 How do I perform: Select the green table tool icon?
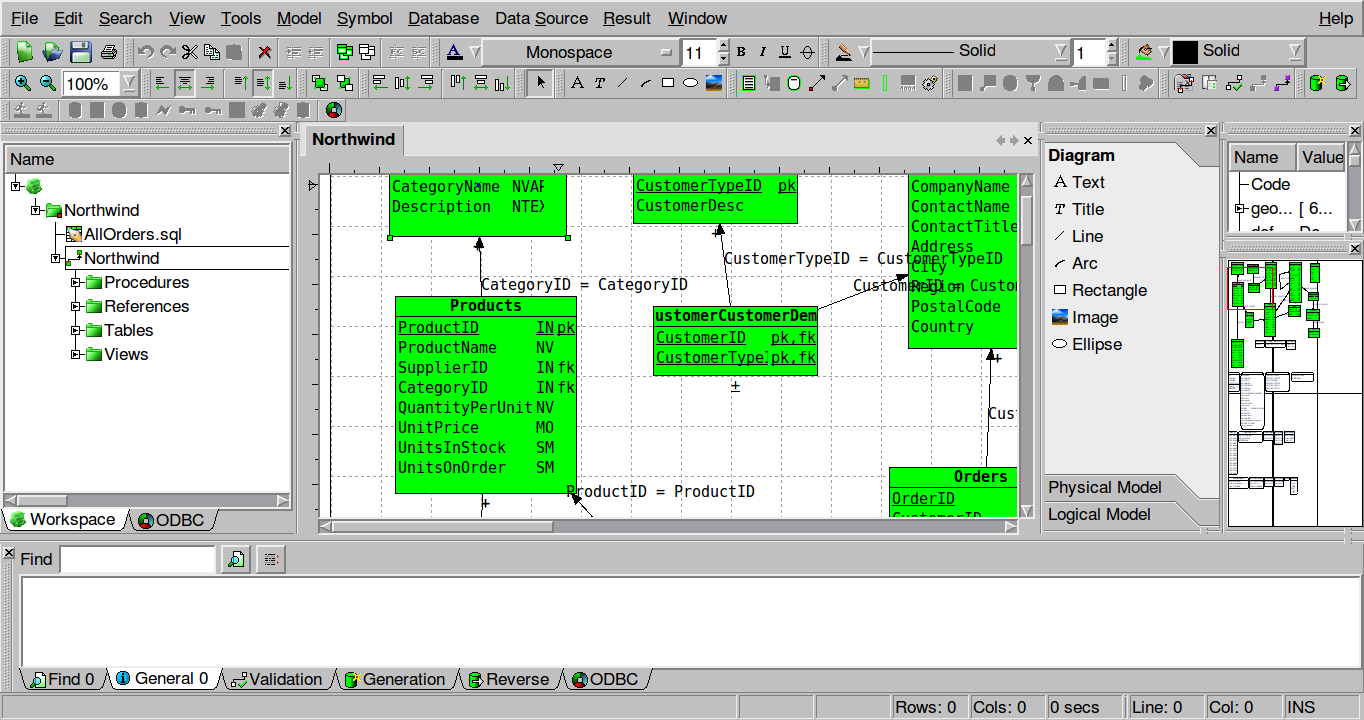pyautogui.click(x=748, y=83)
